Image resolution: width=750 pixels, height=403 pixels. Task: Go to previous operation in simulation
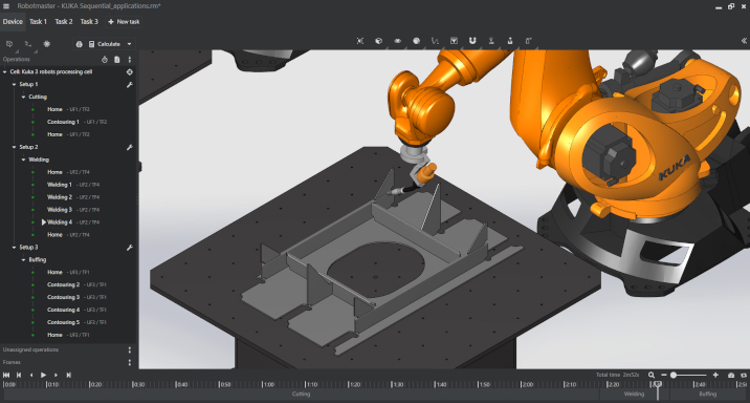[19, 375]
